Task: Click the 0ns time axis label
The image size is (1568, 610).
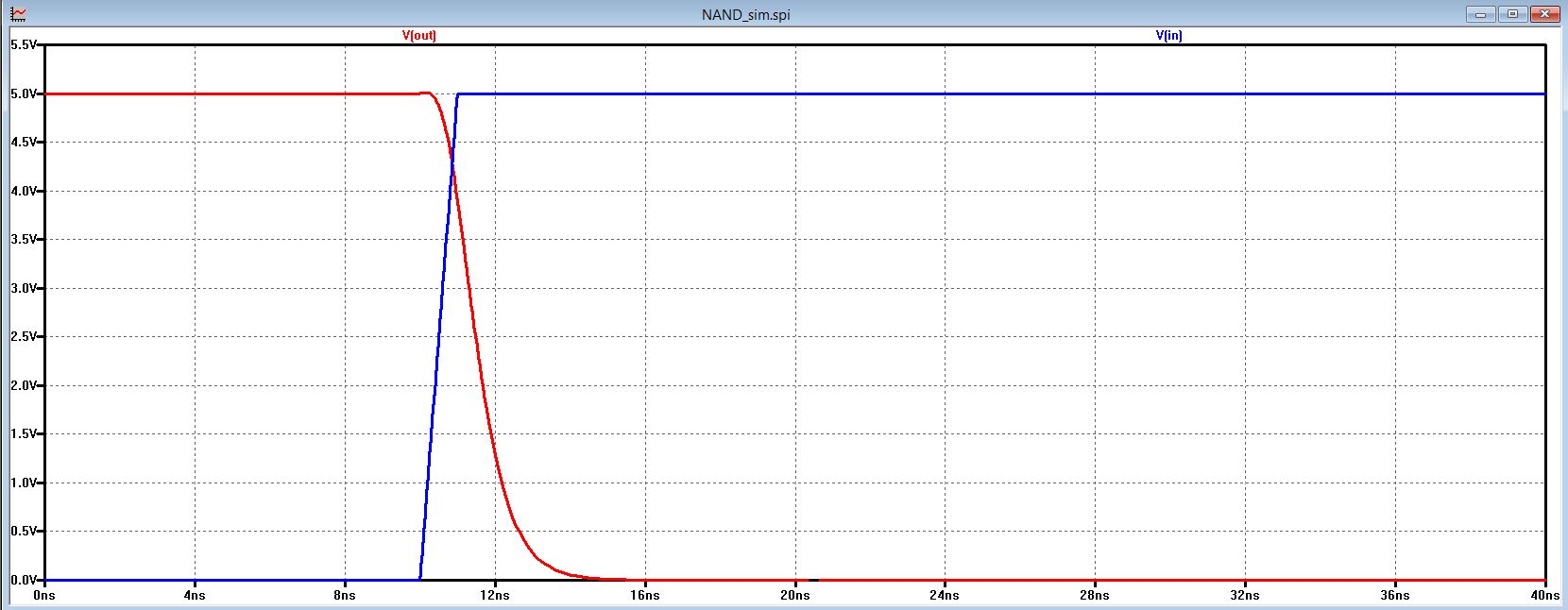Action: tap(44, 595)
